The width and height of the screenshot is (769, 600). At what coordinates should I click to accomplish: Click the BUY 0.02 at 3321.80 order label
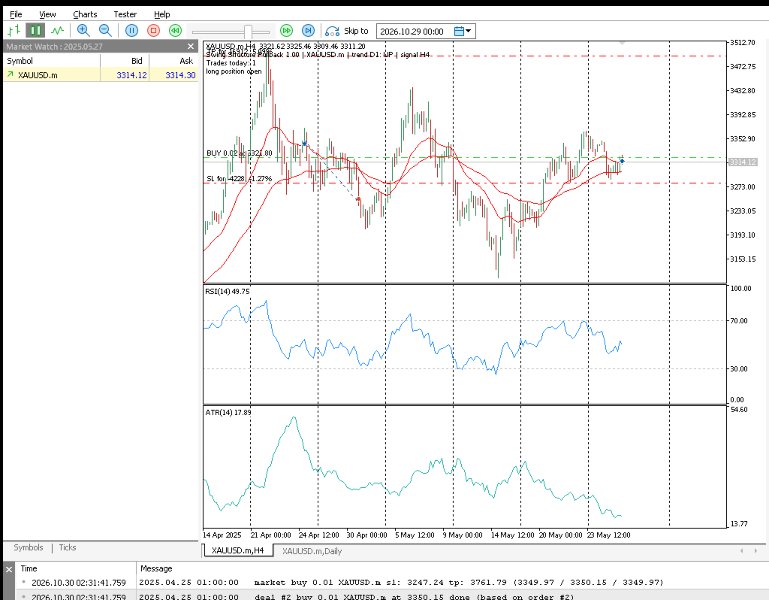click(239, 153)
